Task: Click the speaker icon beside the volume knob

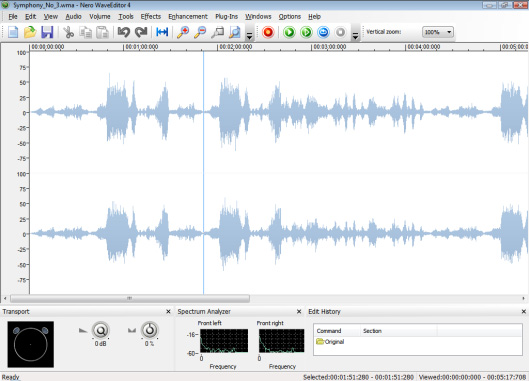Action: click(83, 330)
